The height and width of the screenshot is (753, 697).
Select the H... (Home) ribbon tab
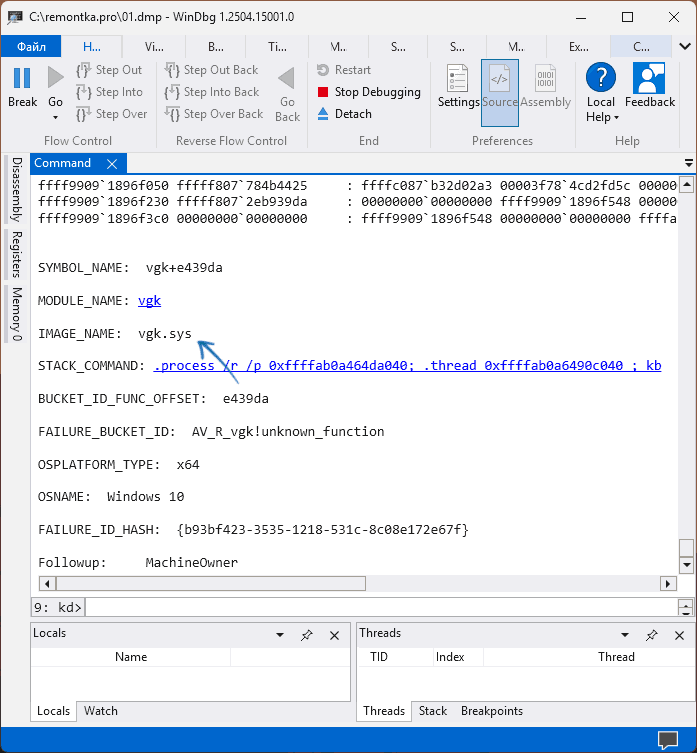point(92,47)
